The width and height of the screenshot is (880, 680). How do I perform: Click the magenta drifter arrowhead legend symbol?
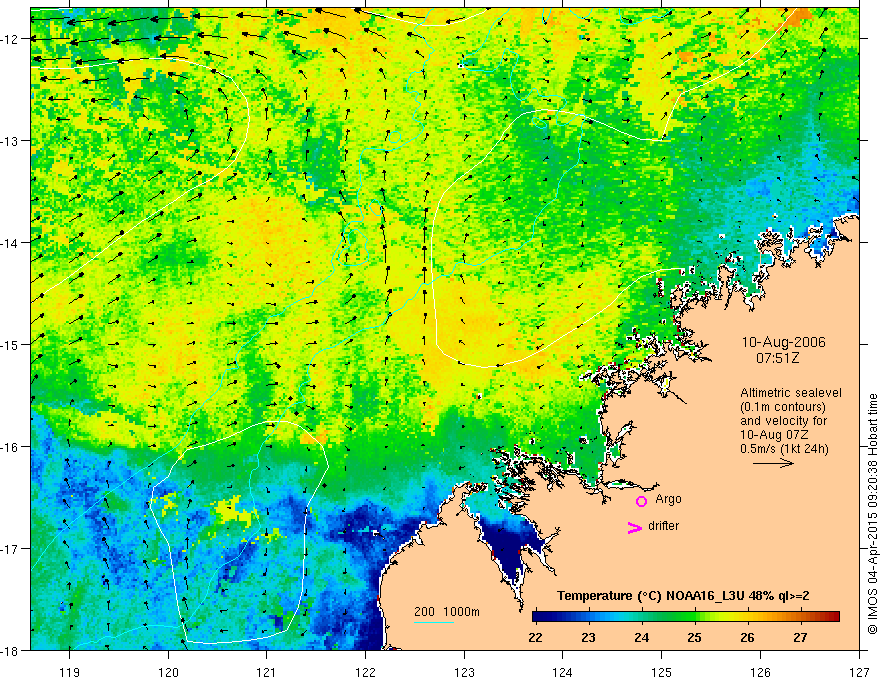pos(634,527)
